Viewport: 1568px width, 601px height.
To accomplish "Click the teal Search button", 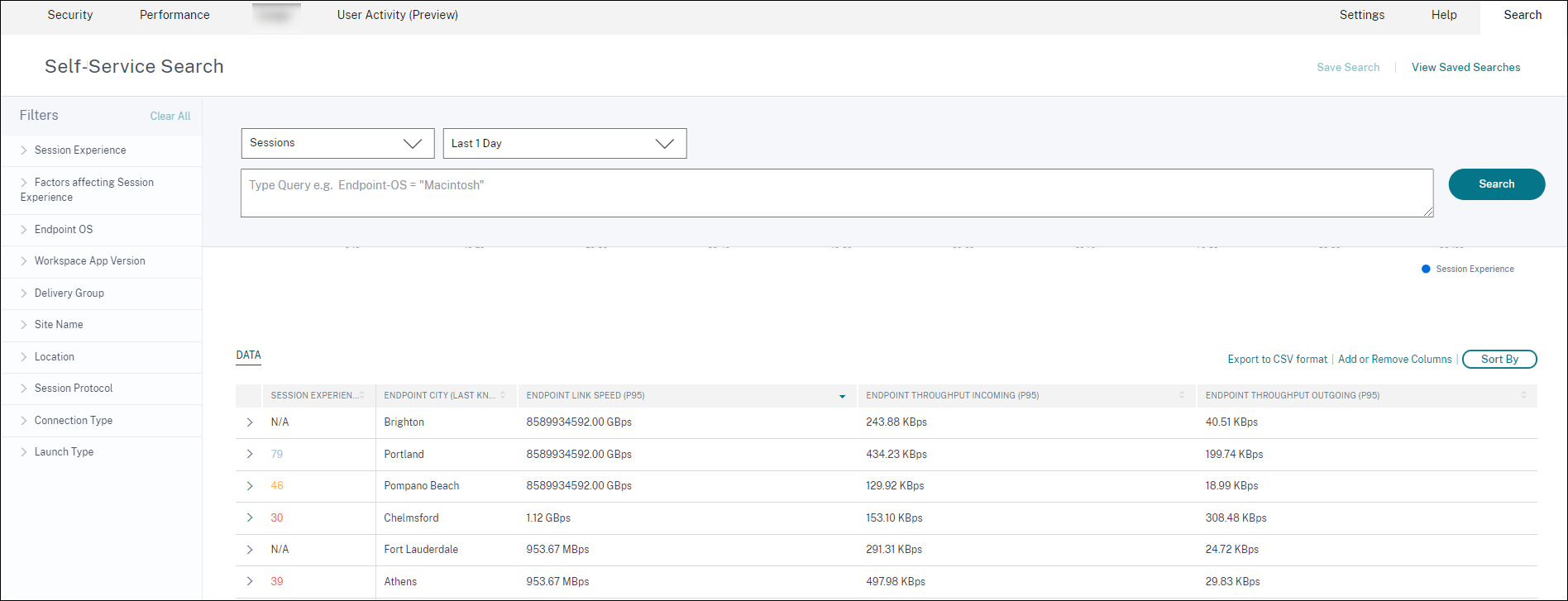I will click(1496, 184).
